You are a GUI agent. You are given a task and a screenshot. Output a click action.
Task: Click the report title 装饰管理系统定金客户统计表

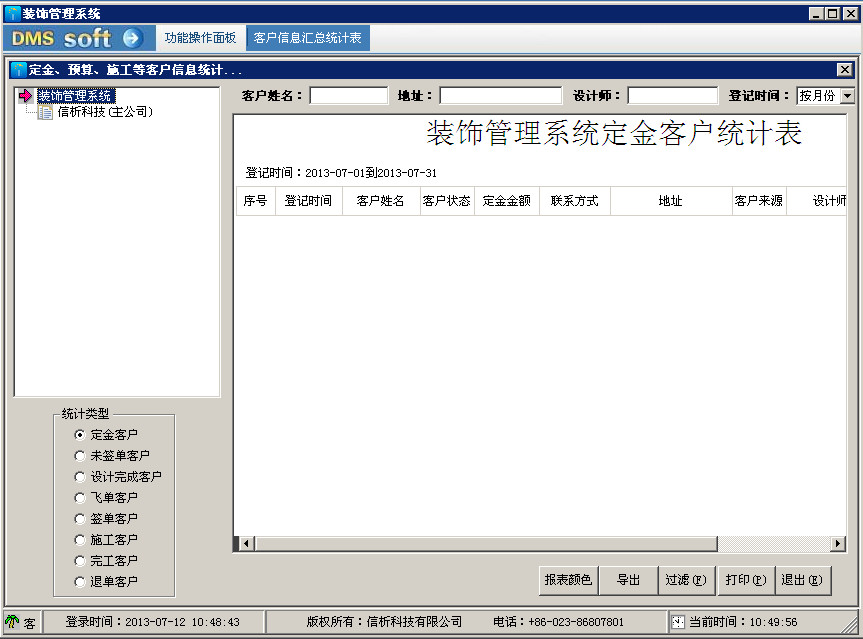614,133
